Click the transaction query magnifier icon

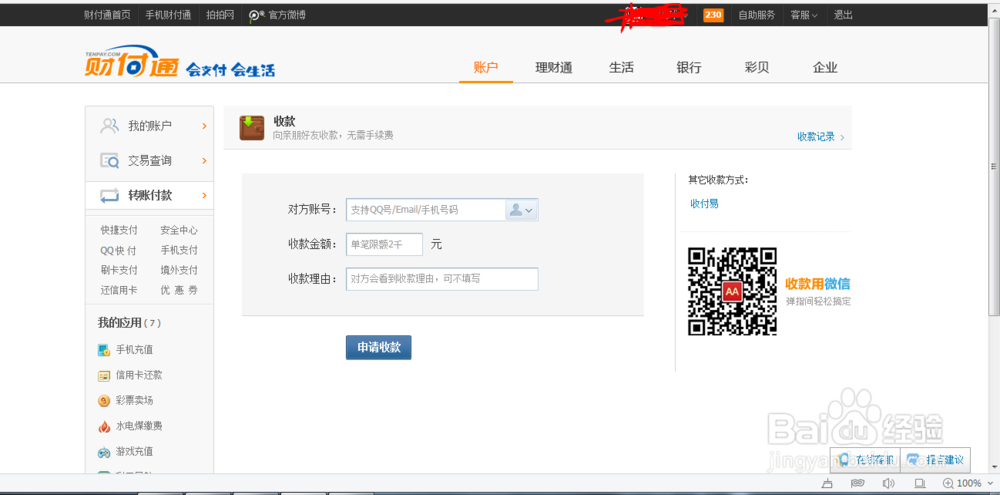coord(109,161)
